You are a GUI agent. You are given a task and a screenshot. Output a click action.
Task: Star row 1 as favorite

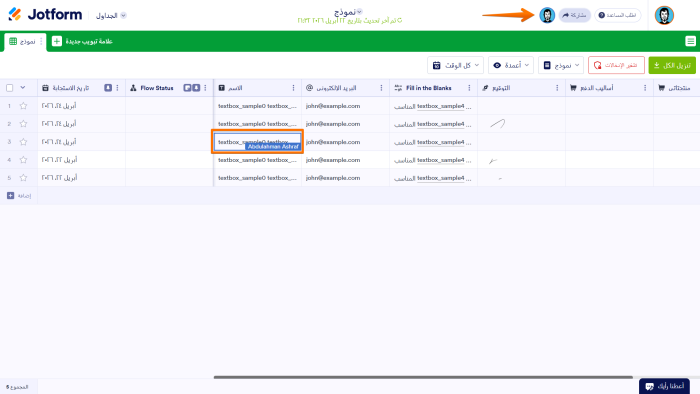24,106
